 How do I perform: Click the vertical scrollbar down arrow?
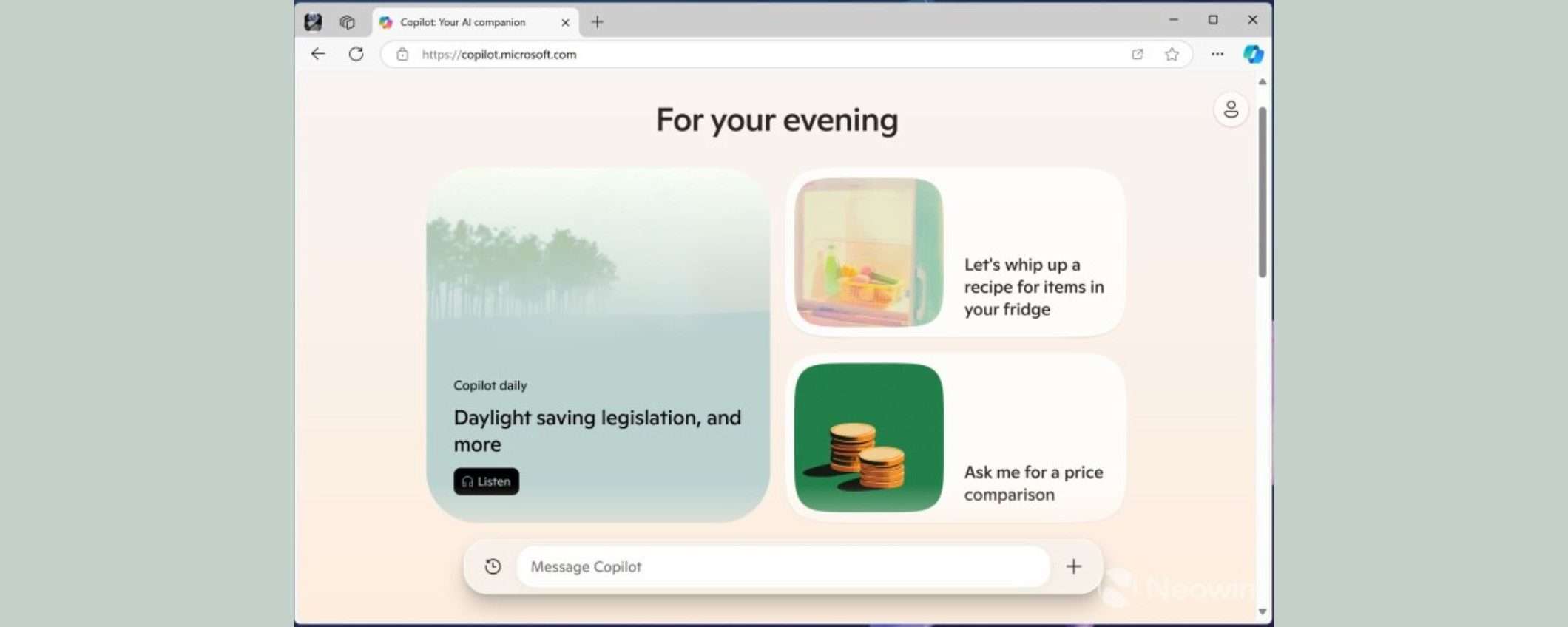[x=1263, y=611]
